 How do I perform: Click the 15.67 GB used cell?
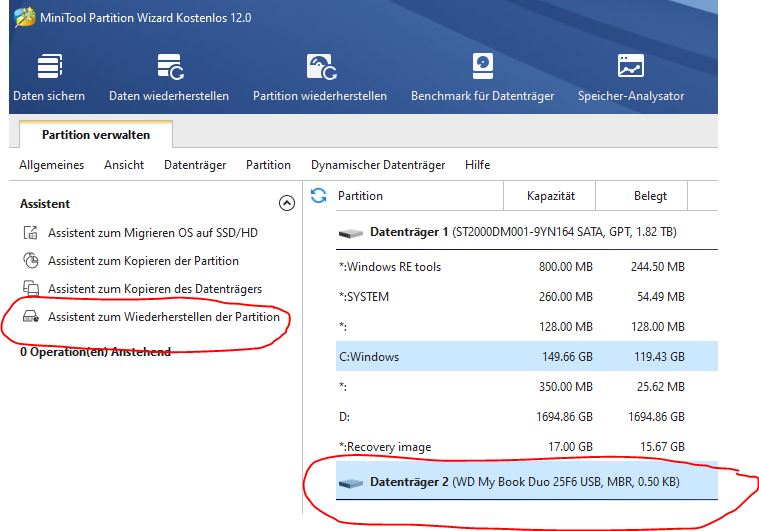[x=662, y=447]
